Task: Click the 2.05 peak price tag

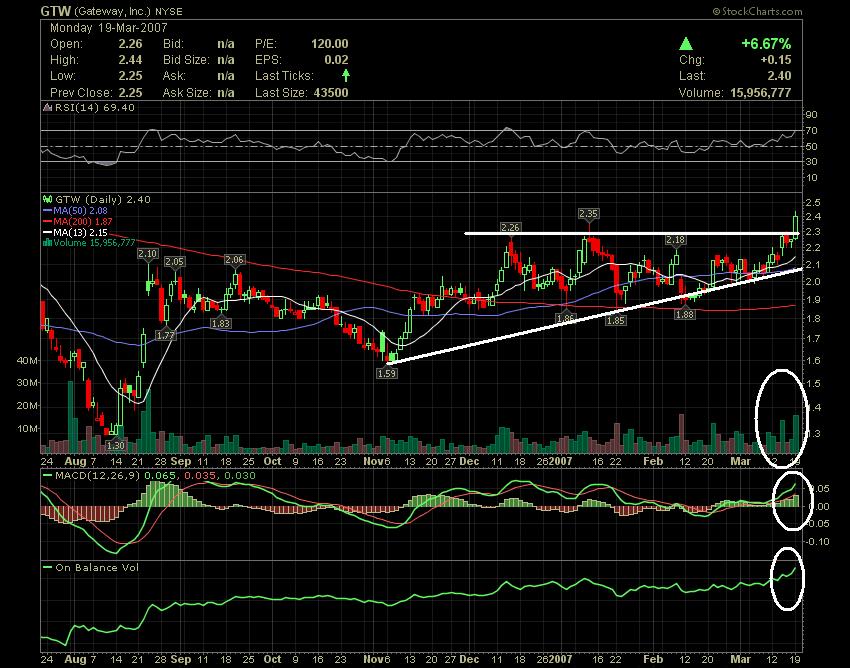Action: [x=175, y=262]
